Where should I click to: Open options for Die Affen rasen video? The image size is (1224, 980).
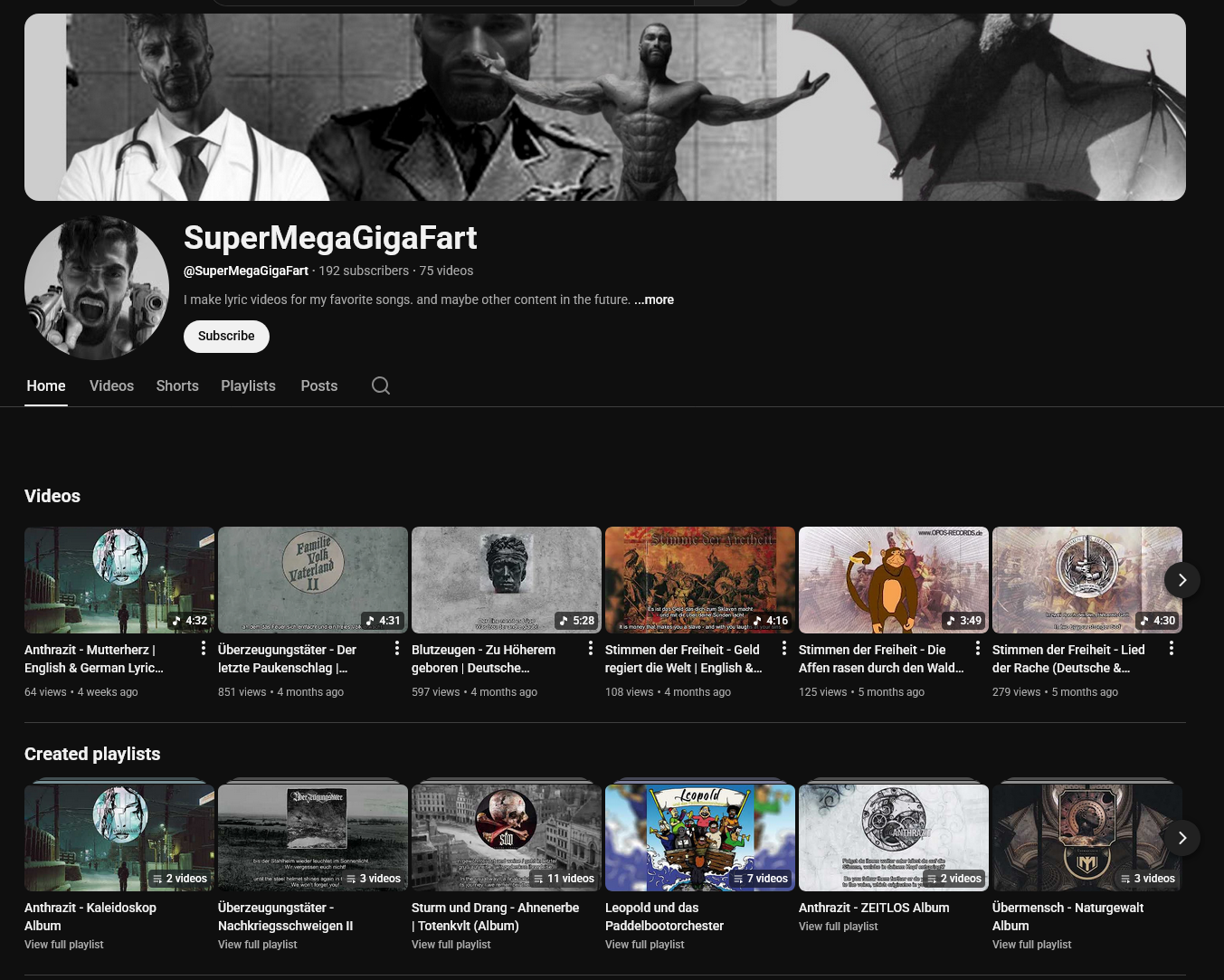click(x=978, y=649)
